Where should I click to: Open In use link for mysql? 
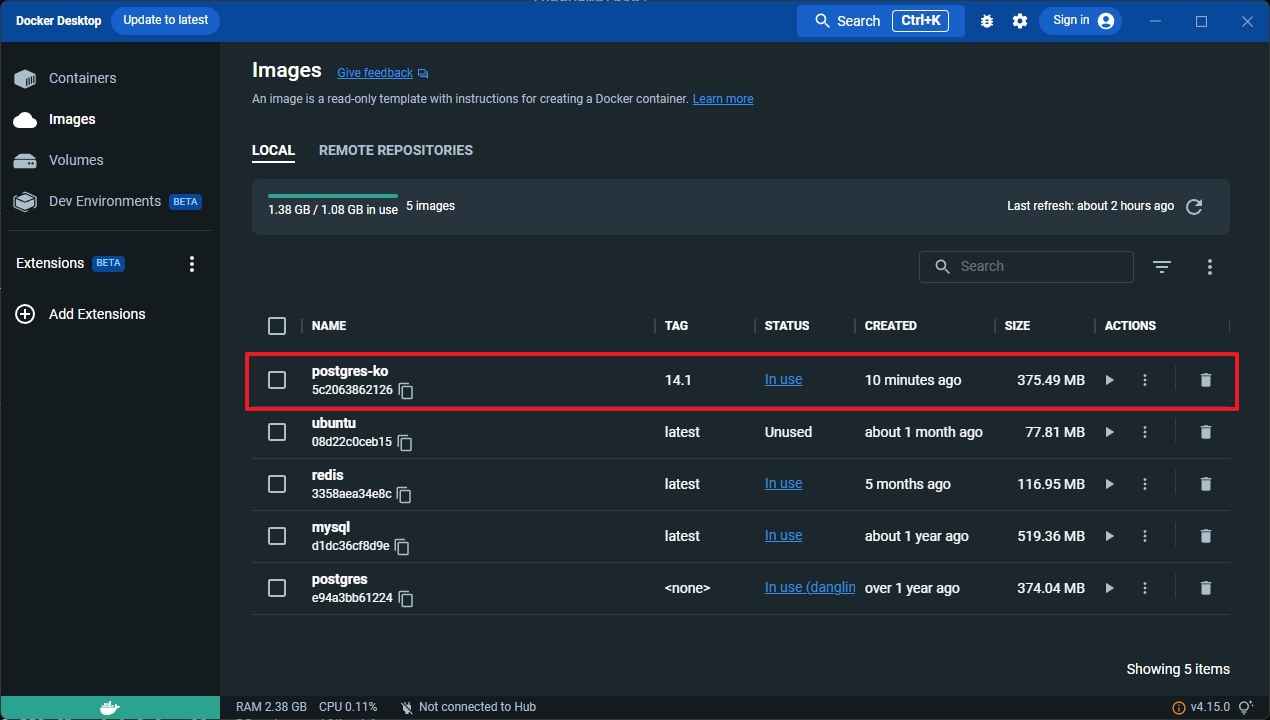(x=783, y=536)
